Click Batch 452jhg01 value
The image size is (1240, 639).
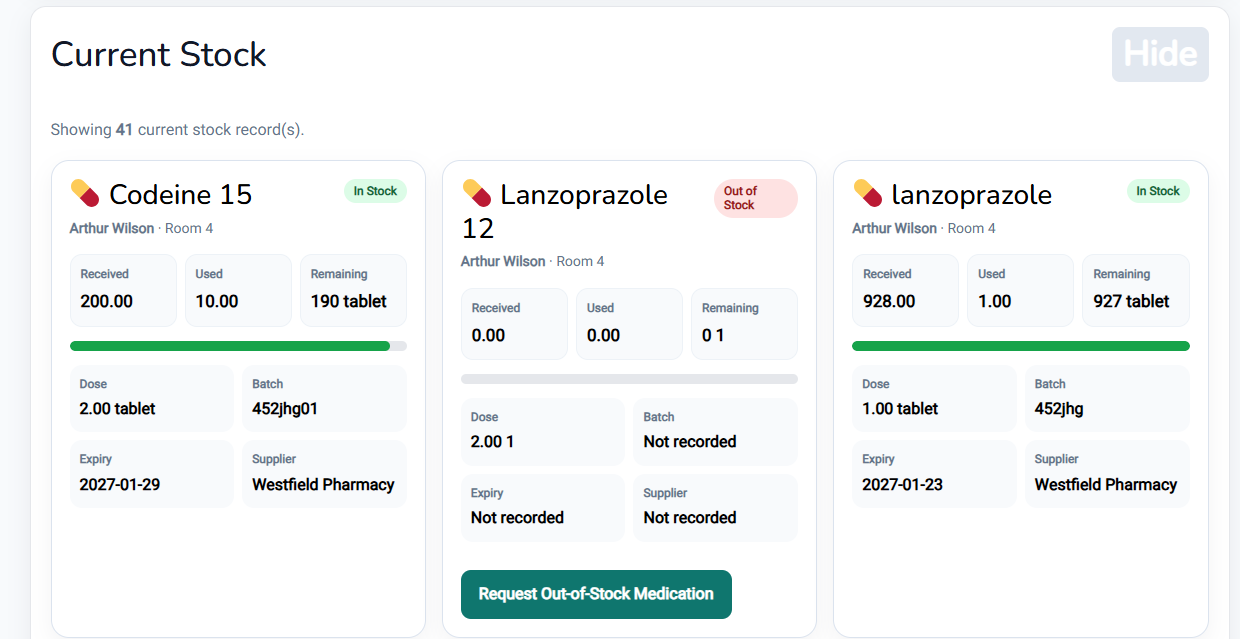(285, 408)
